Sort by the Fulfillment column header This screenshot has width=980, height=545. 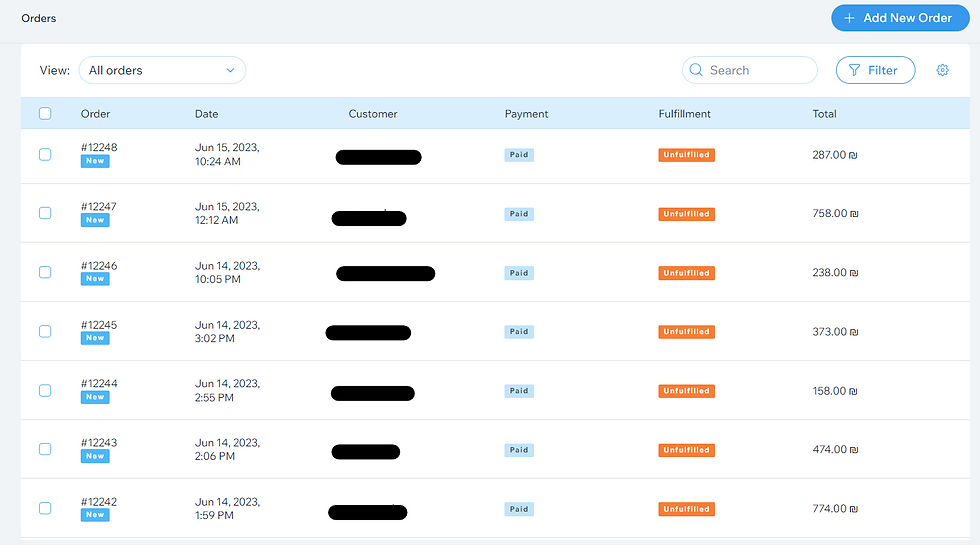684,114
